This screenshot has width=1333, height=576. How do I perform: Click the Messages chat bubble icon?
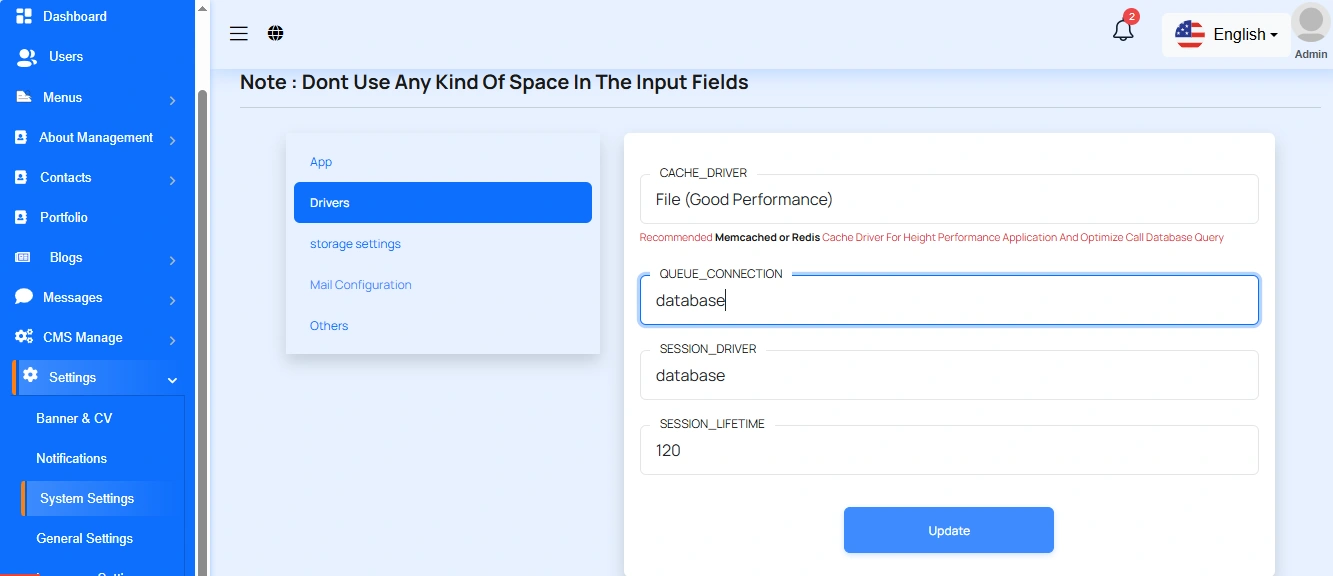pos(24,297)
